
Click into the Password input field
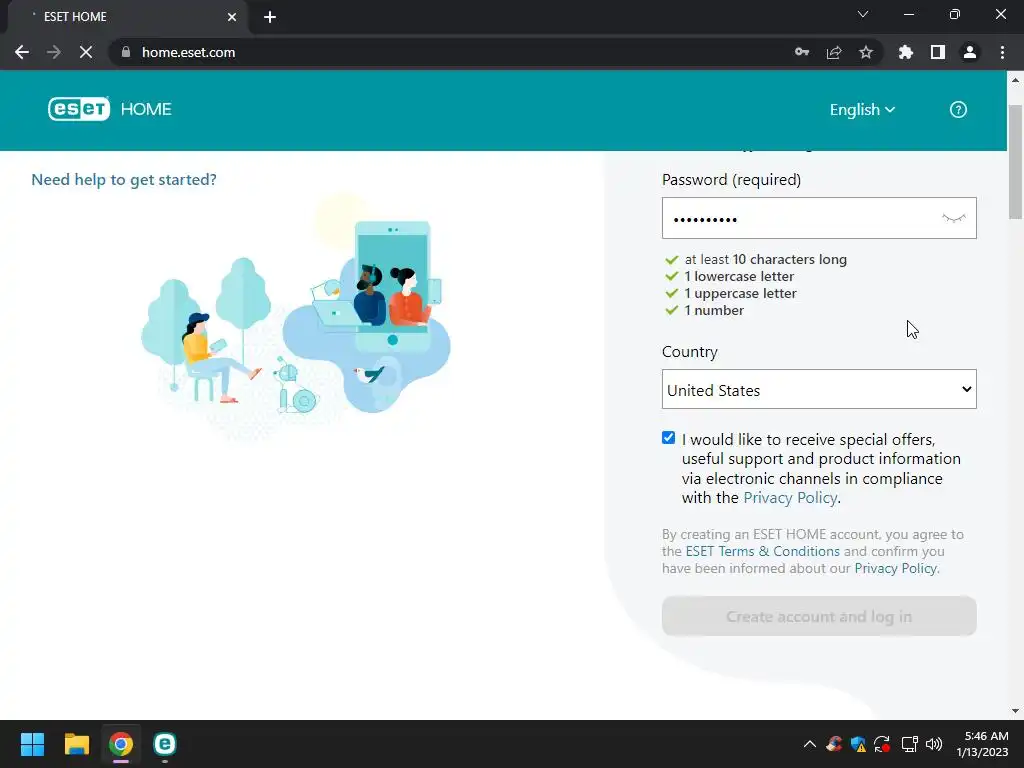coord(819,218)
